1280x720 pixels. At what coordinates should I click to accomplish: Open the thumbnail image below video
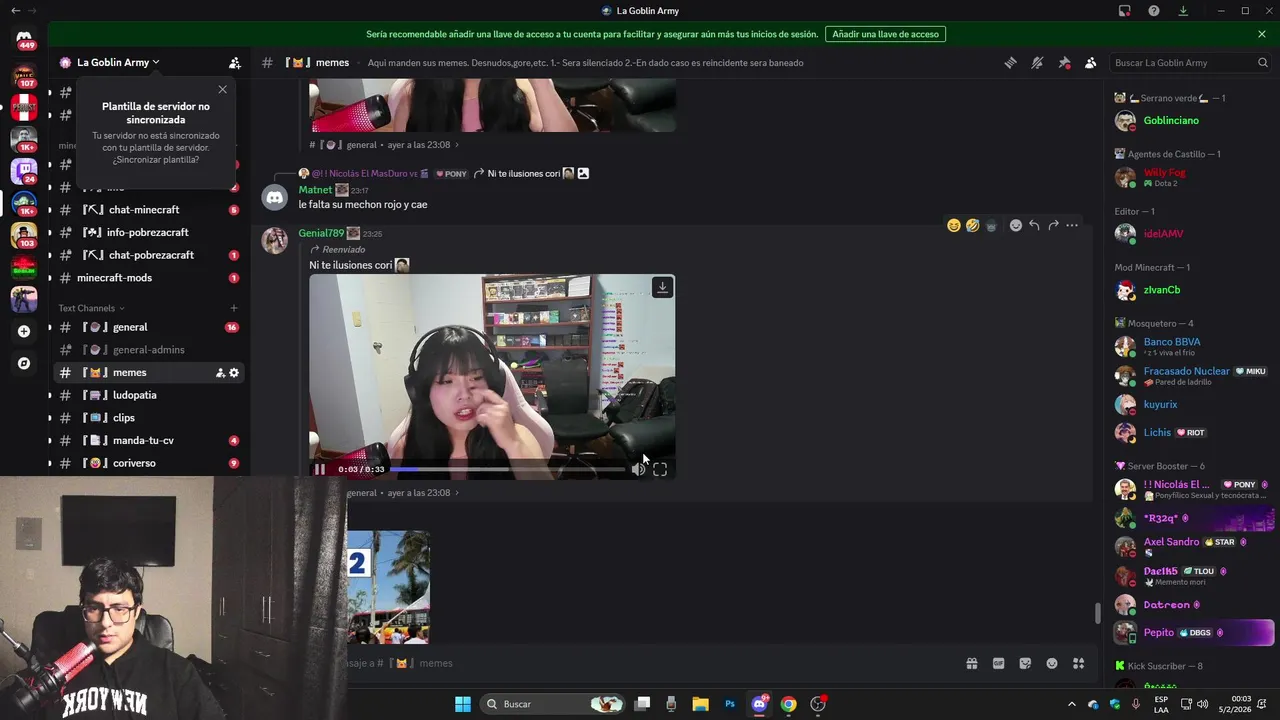(388, 587)
